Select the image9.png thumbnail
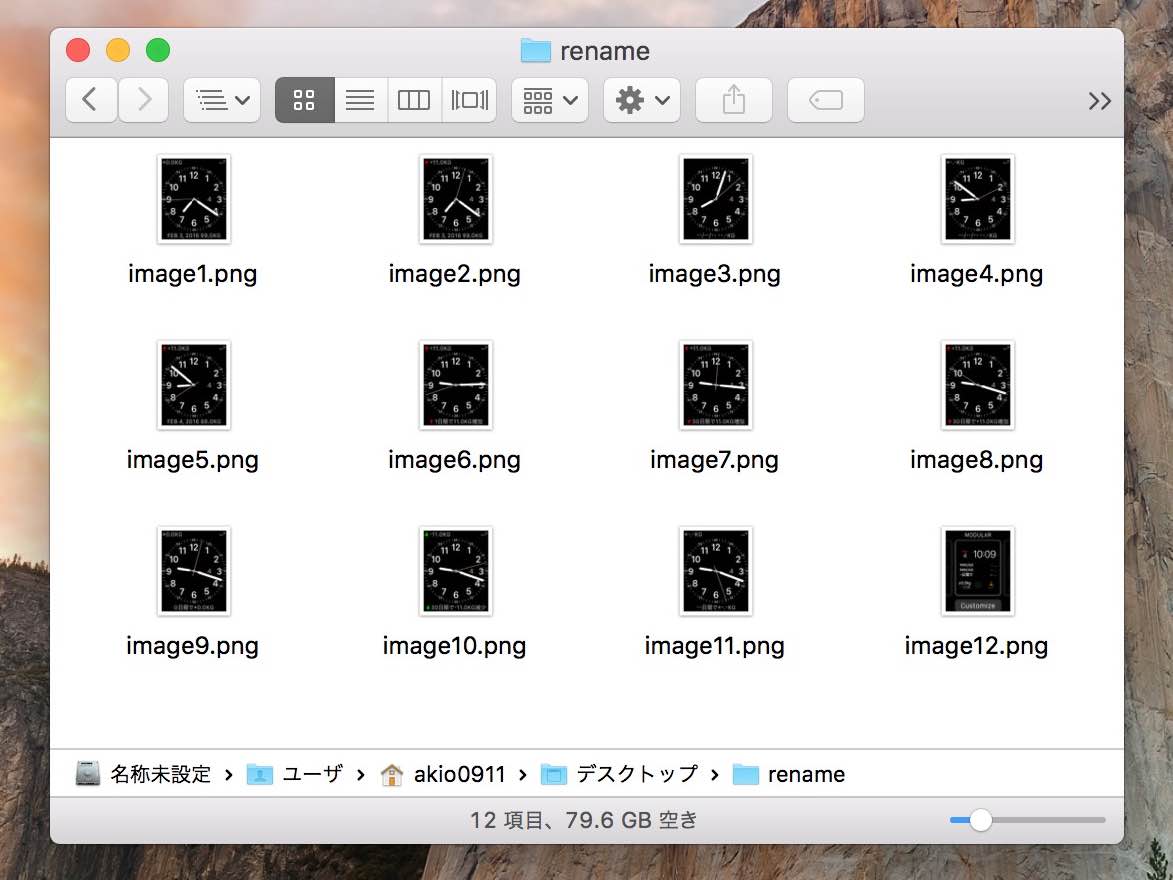Screen dimensions: 1173x880 194,572
